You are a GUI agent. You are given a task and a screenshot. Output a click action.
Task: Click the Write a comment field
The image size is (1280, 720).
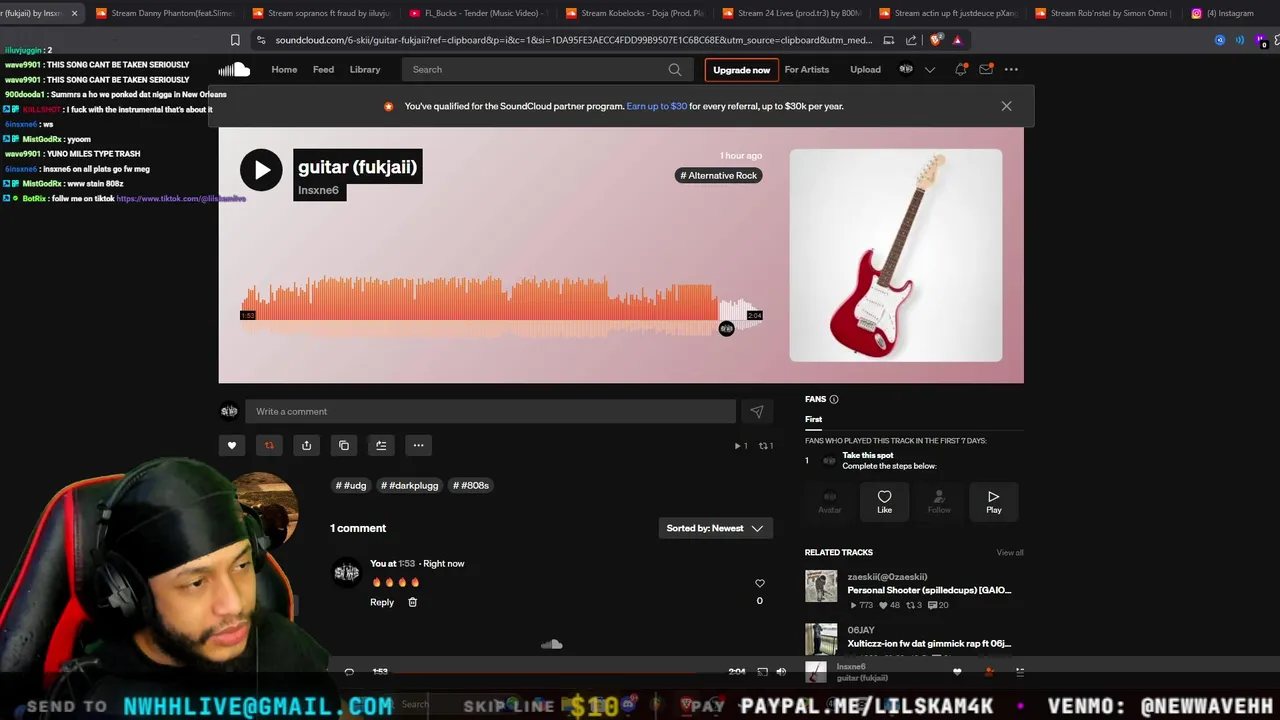click(x=491, y=411)
